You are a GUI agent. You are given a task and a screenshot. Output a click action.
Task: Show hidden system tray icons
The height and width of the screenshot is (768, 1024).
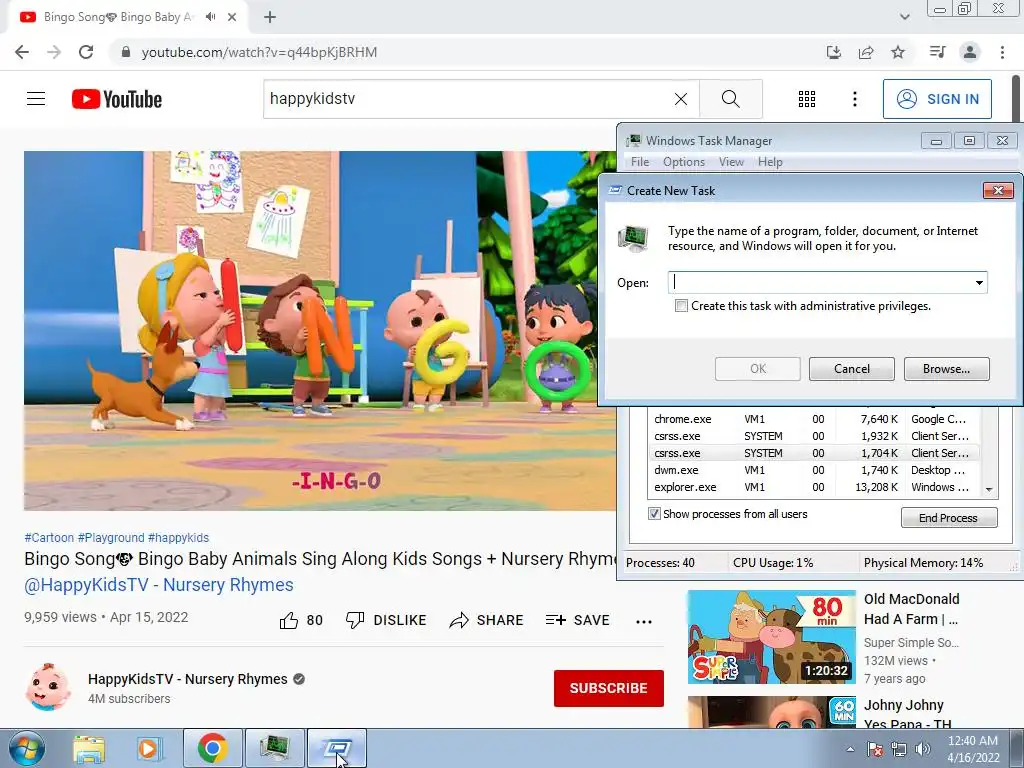click(850, 749)
